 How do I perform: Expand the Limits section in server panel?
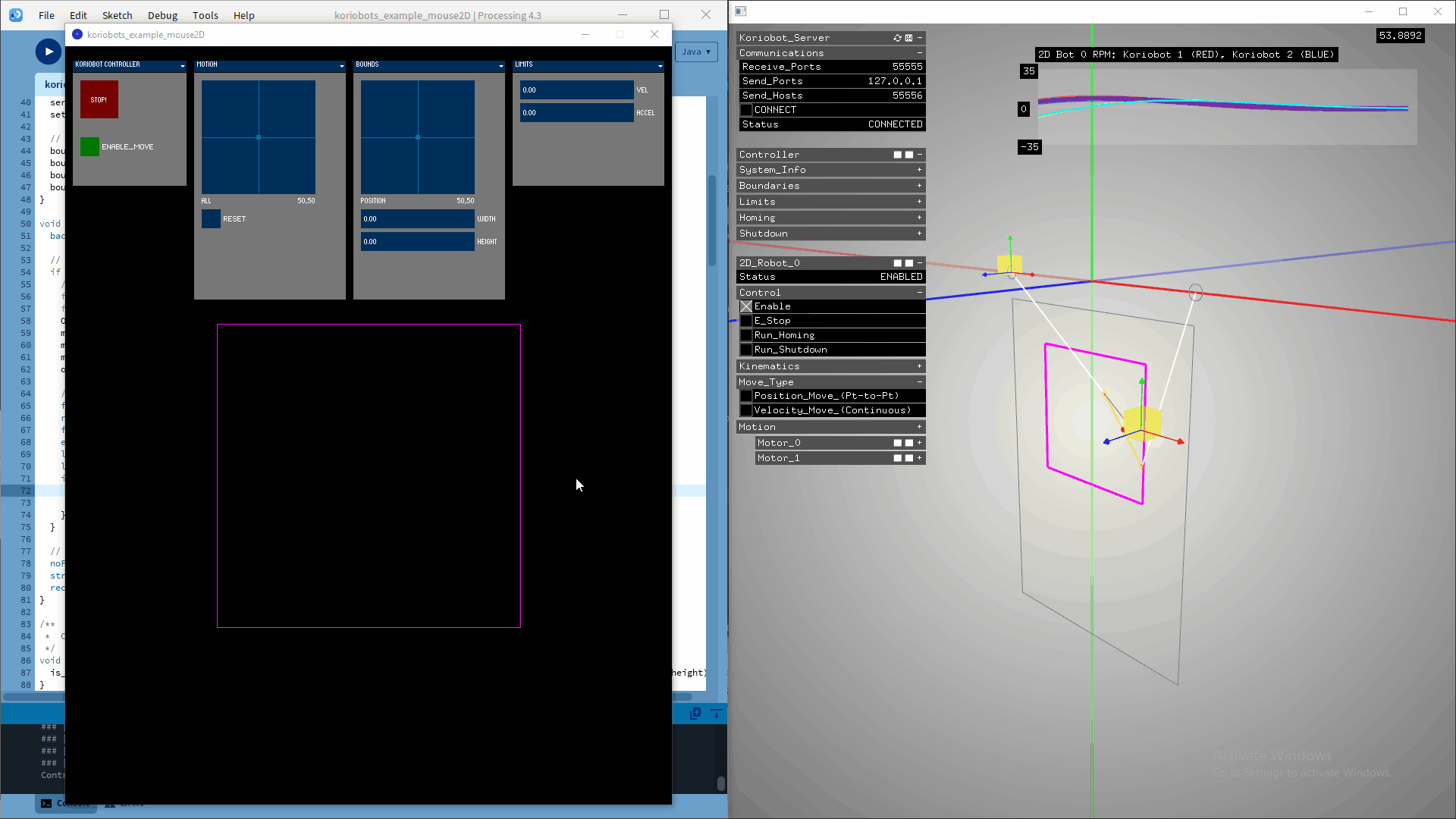920,202
